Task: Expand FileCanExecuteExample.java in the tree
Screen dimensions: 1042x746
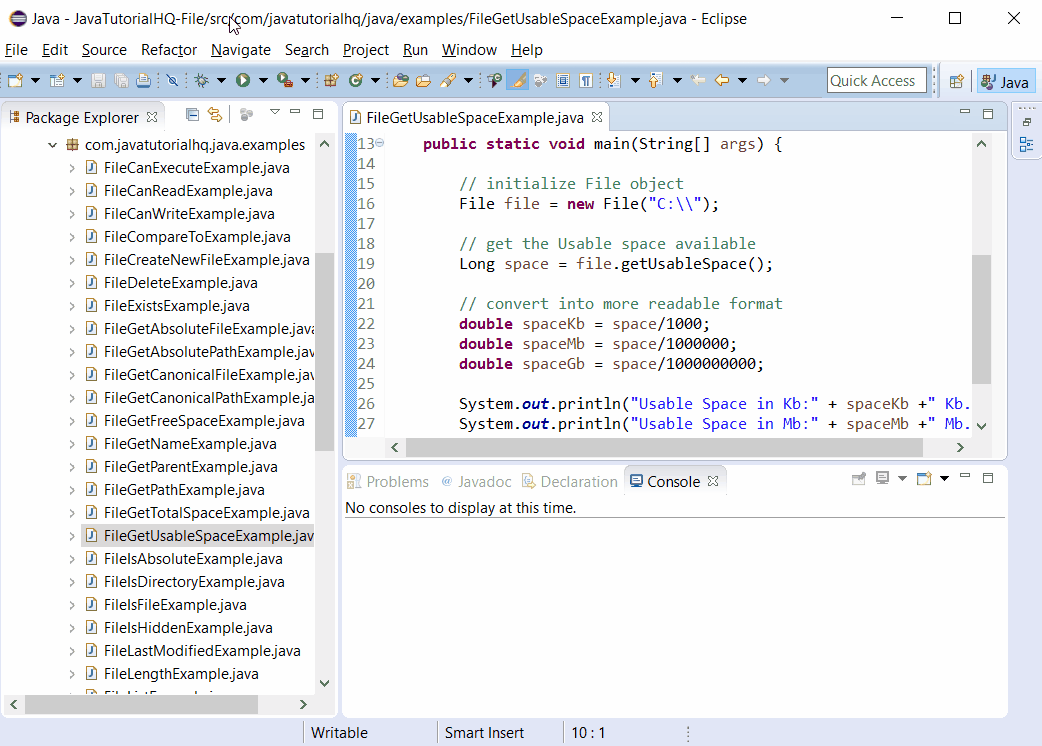Action: click(x=72, y=167)
